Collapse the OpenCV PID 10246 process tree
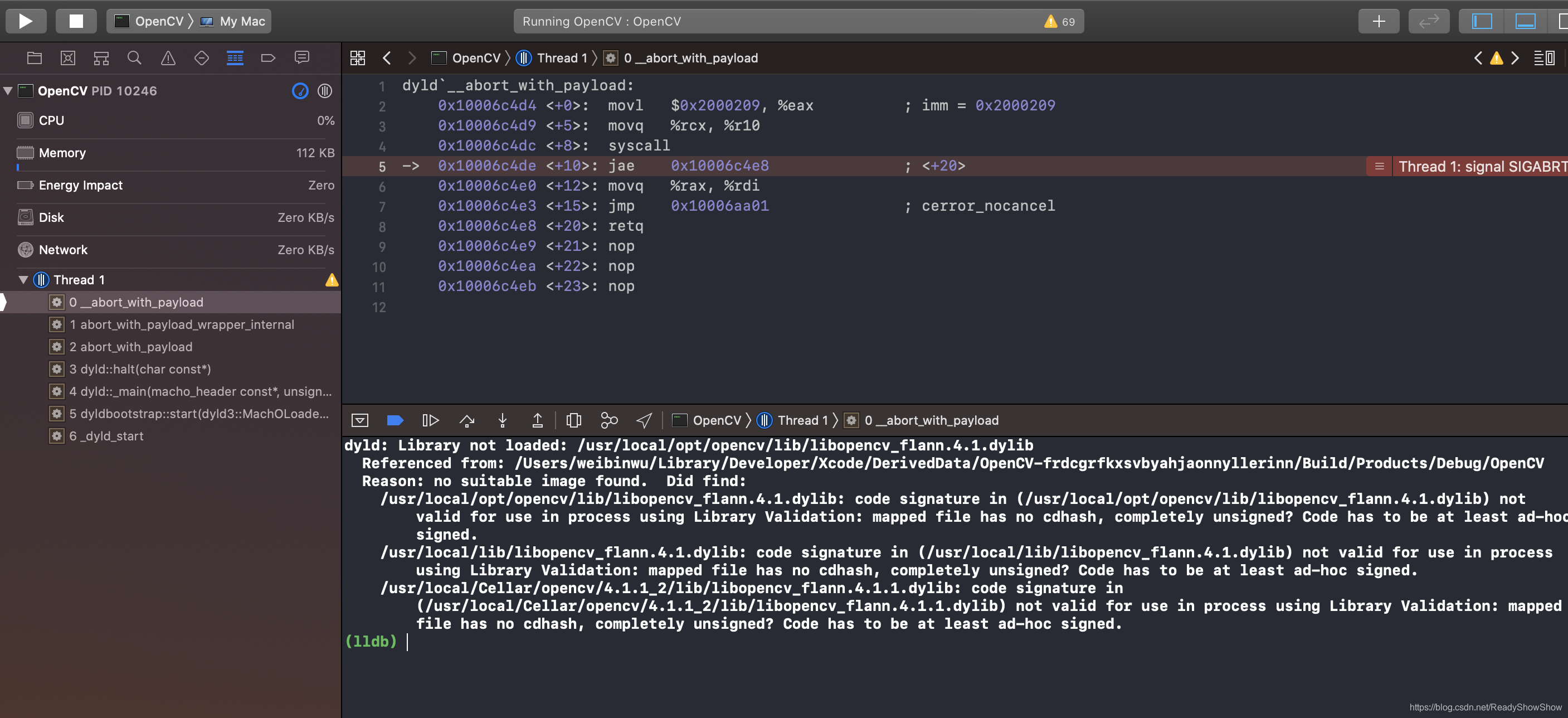Screen dimensions: 1568x718 8,91
